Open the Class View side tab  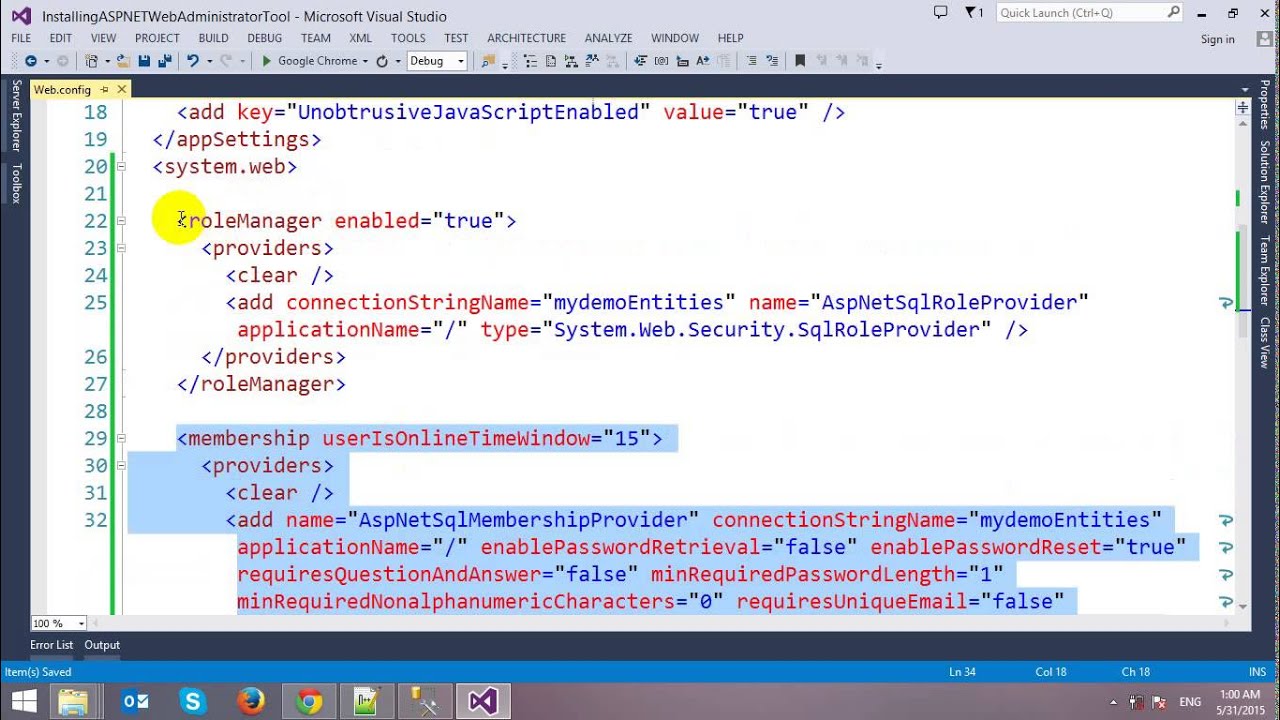point(1264,342)
